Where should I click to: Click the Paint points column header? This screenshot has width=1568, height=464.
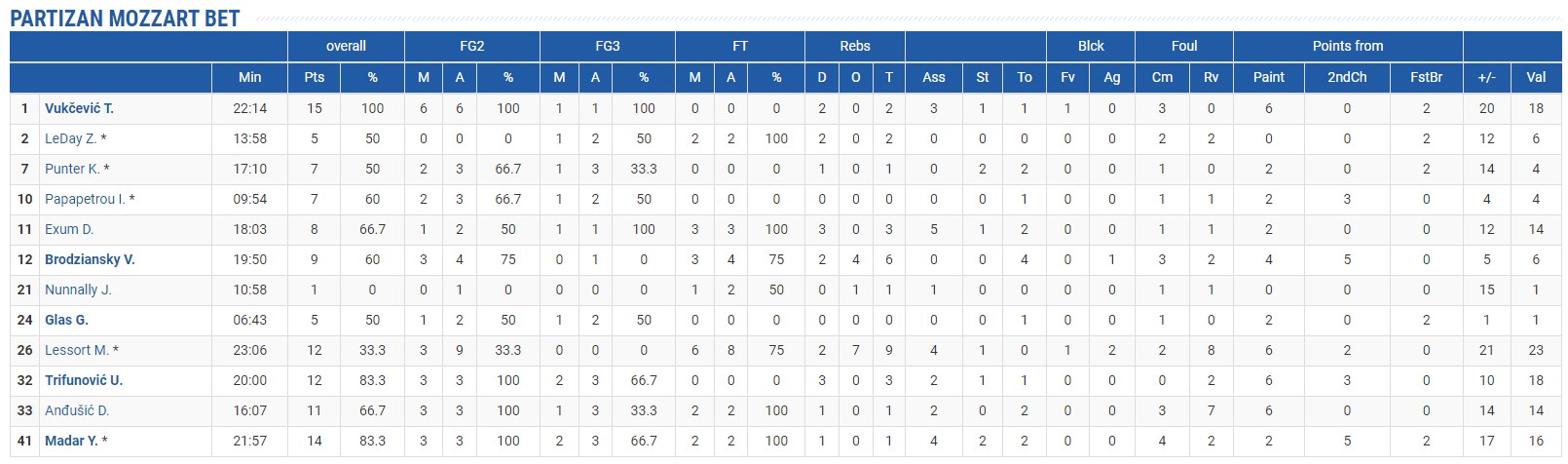click(x=1268, y=77)
